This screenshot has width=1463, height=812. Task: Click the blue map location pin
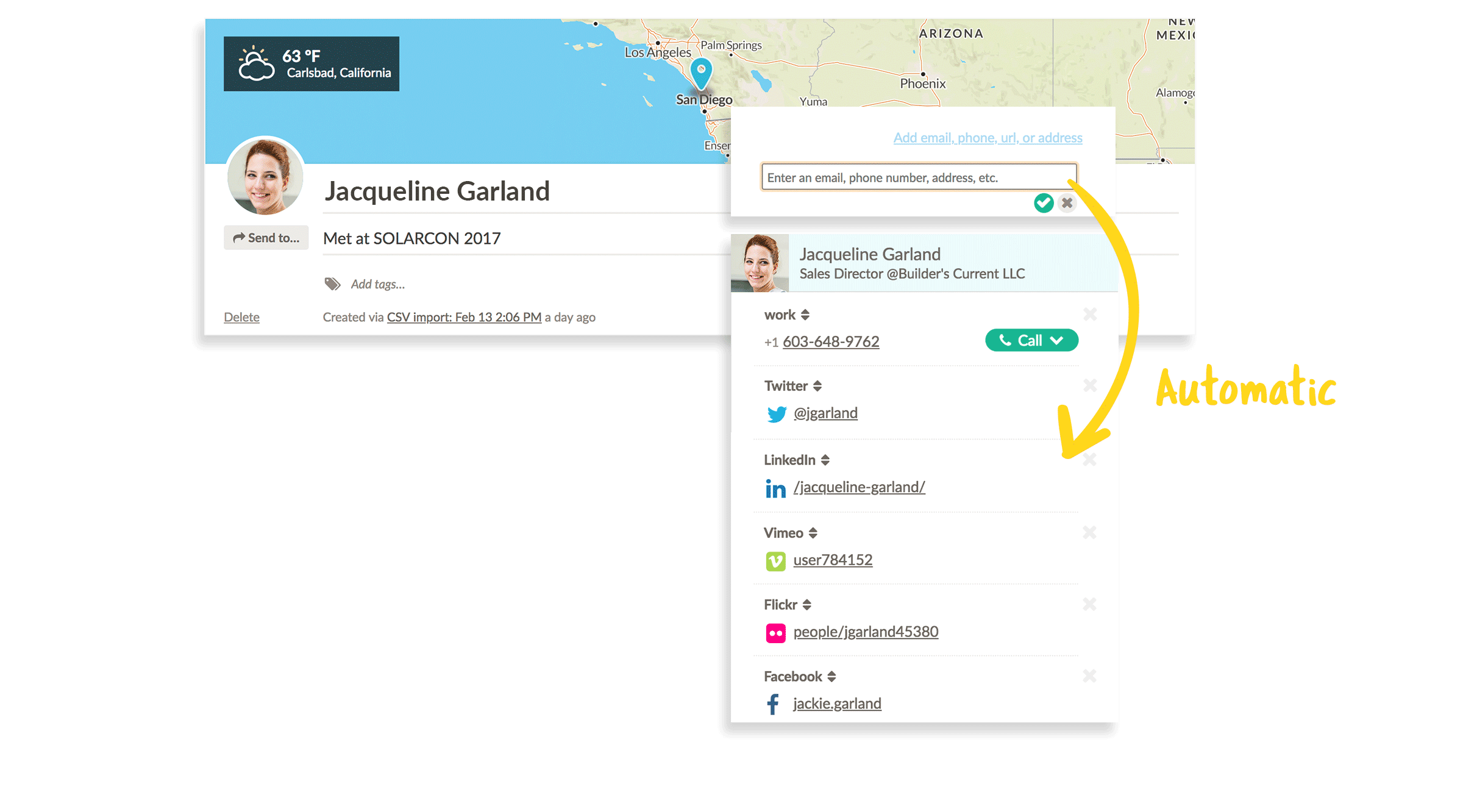coord(702,72)
